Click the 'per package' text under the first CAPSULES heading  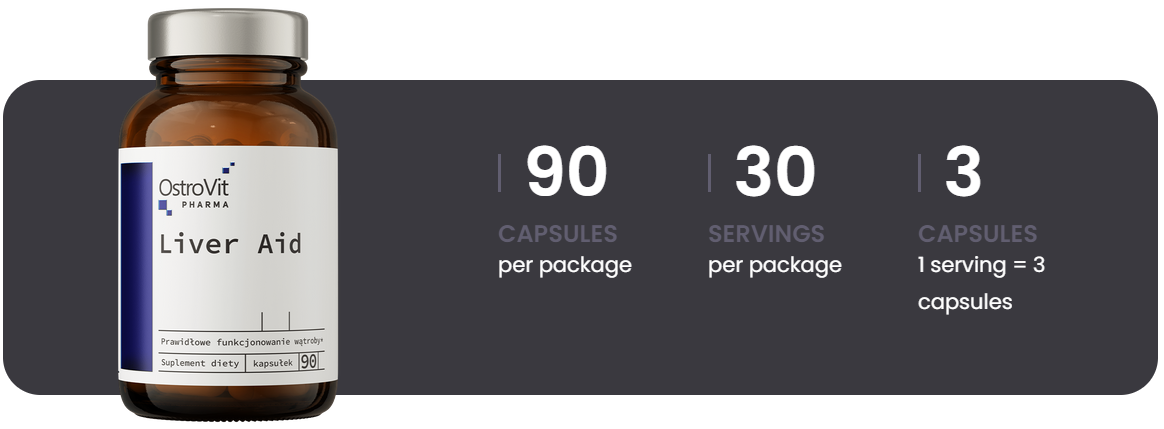(x=564, y=265)
